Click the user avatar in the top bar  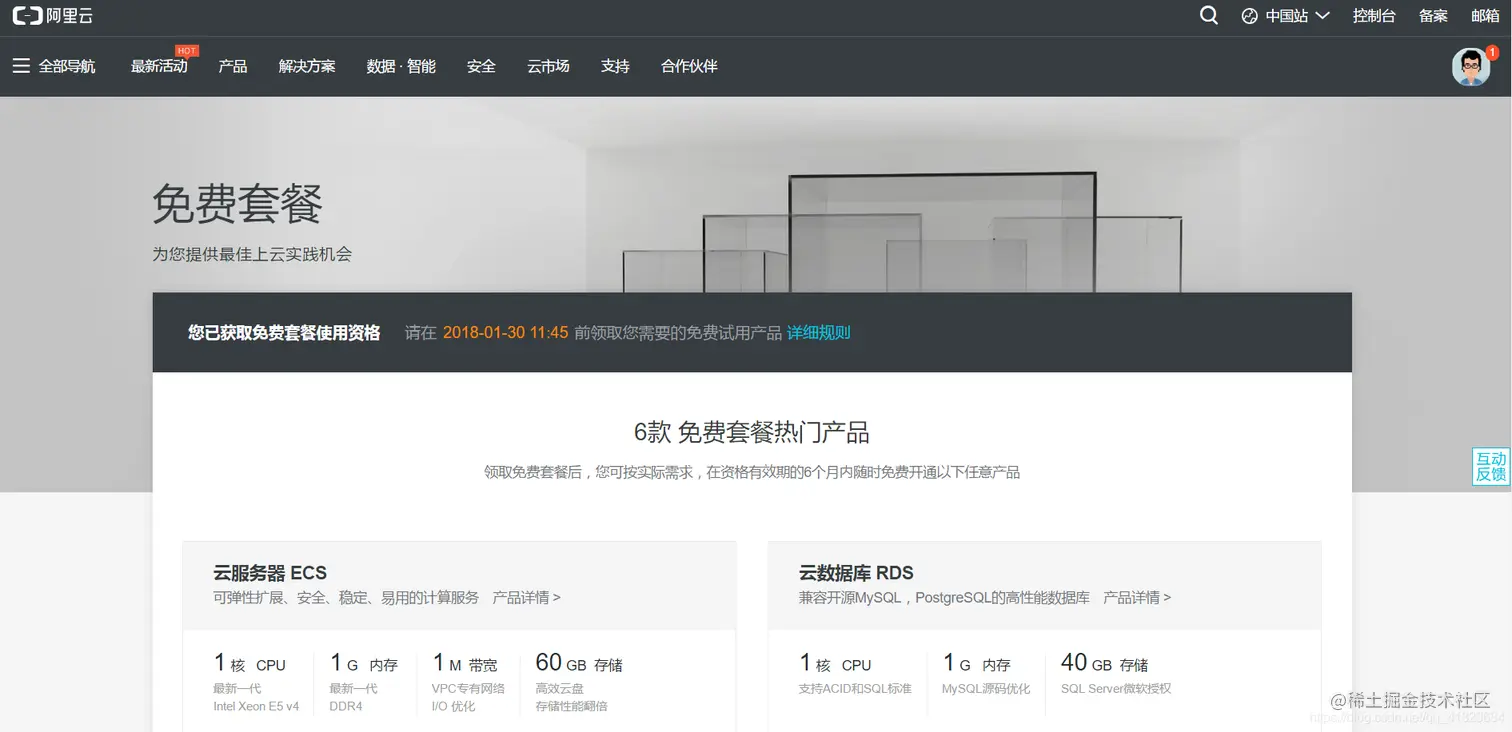[1470, 68]
